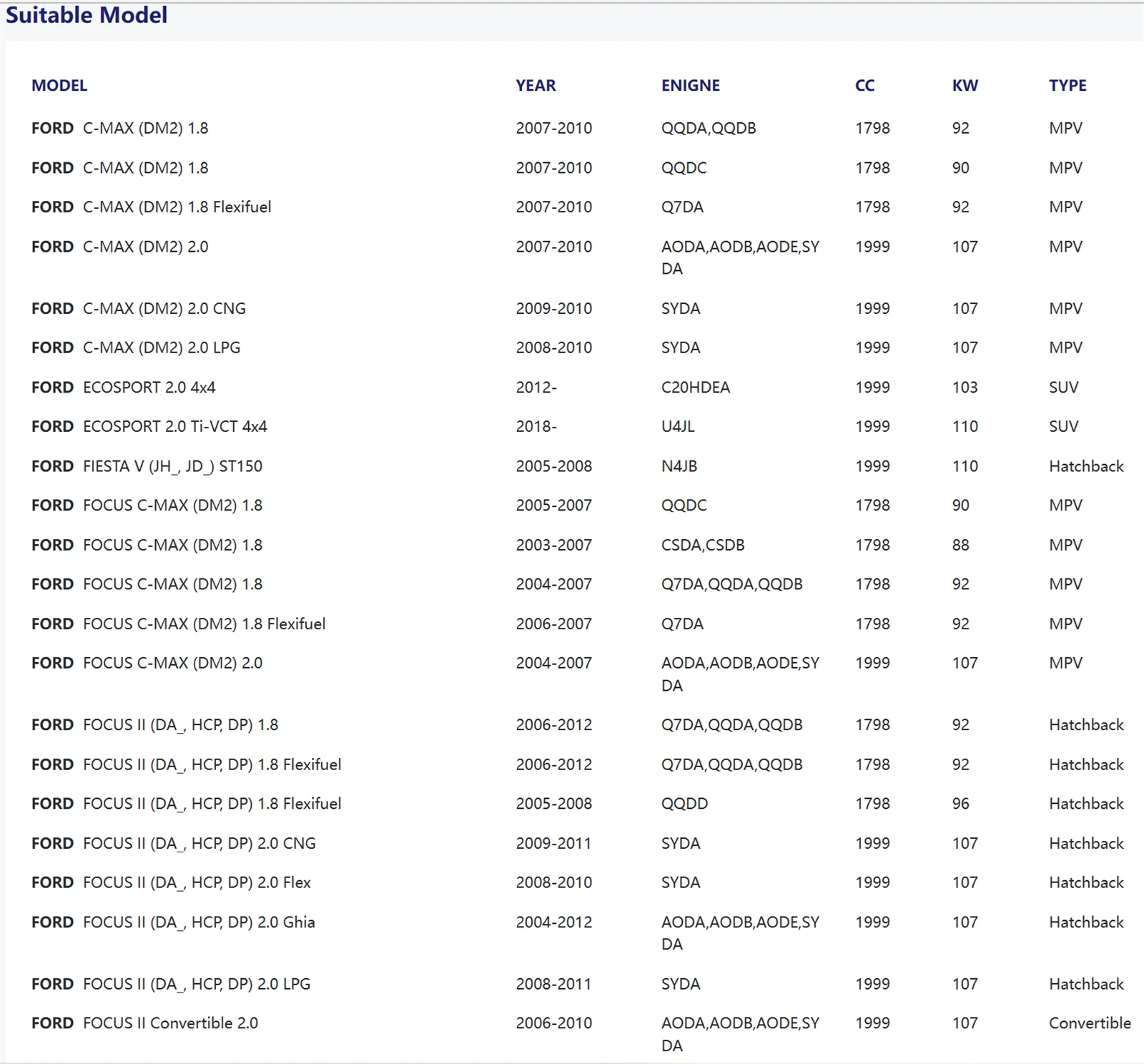Viewport: 1144px width, 1064px height.
Task: Click year '2018-' in ECOSPORT Ti-VCT row
Action: pos(536,427)
